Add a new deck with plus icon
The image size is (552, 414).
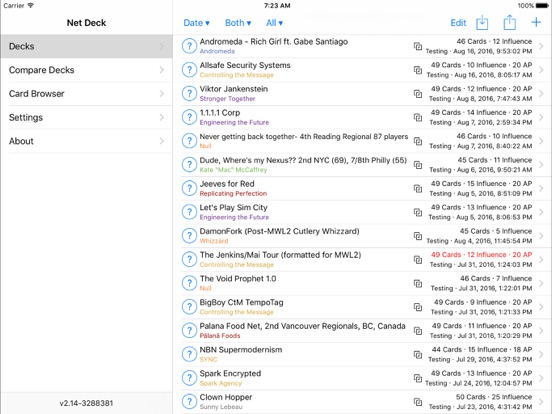point(536,23)
